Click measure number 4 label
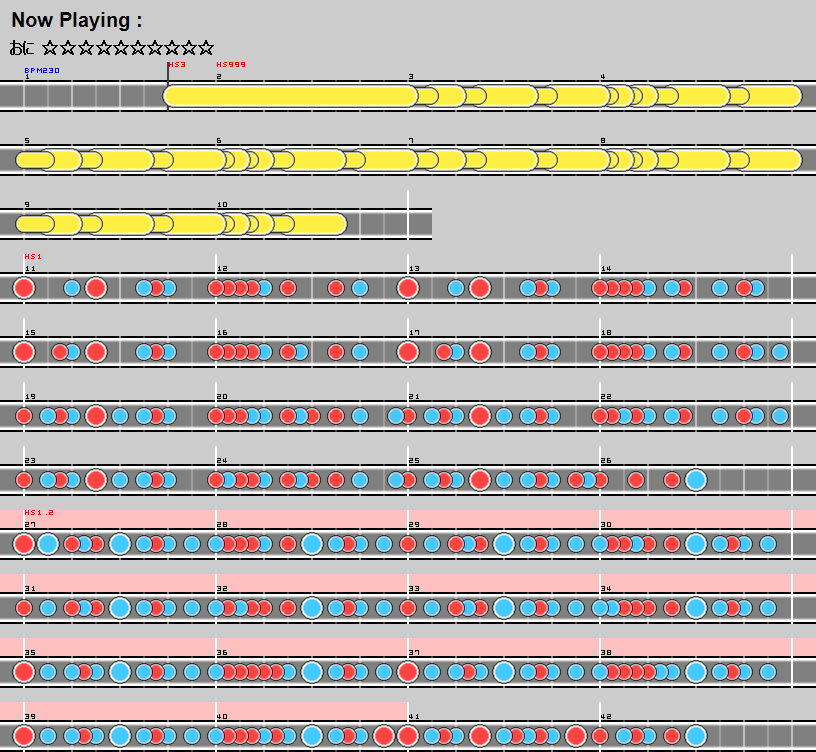 [x=603, y=77]
